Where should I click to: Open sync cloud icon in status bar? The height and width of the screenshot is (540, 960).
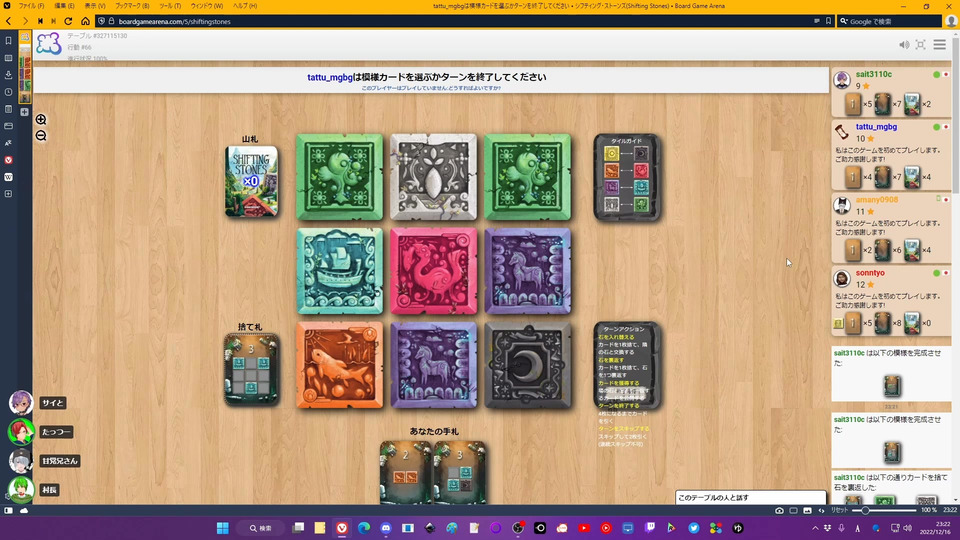tap(24, 510)
